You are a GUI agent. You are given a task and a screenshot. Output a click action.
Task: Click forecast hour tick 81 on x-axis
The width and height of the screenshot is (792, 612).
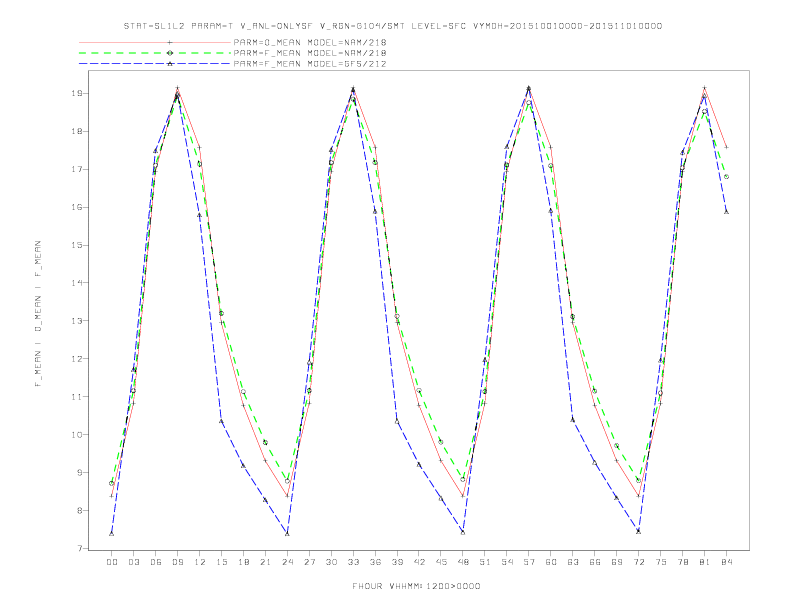click(705, 562)
